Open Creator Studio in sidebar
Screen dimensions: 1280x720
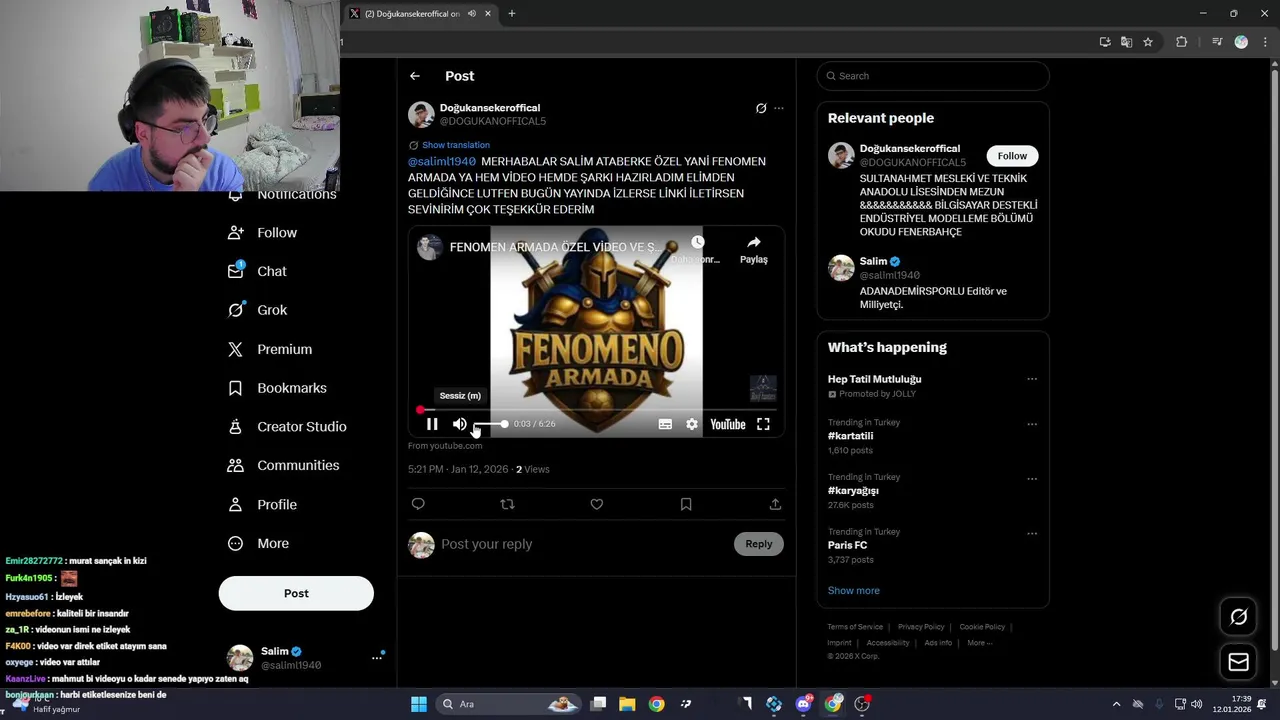pos(287,427)
